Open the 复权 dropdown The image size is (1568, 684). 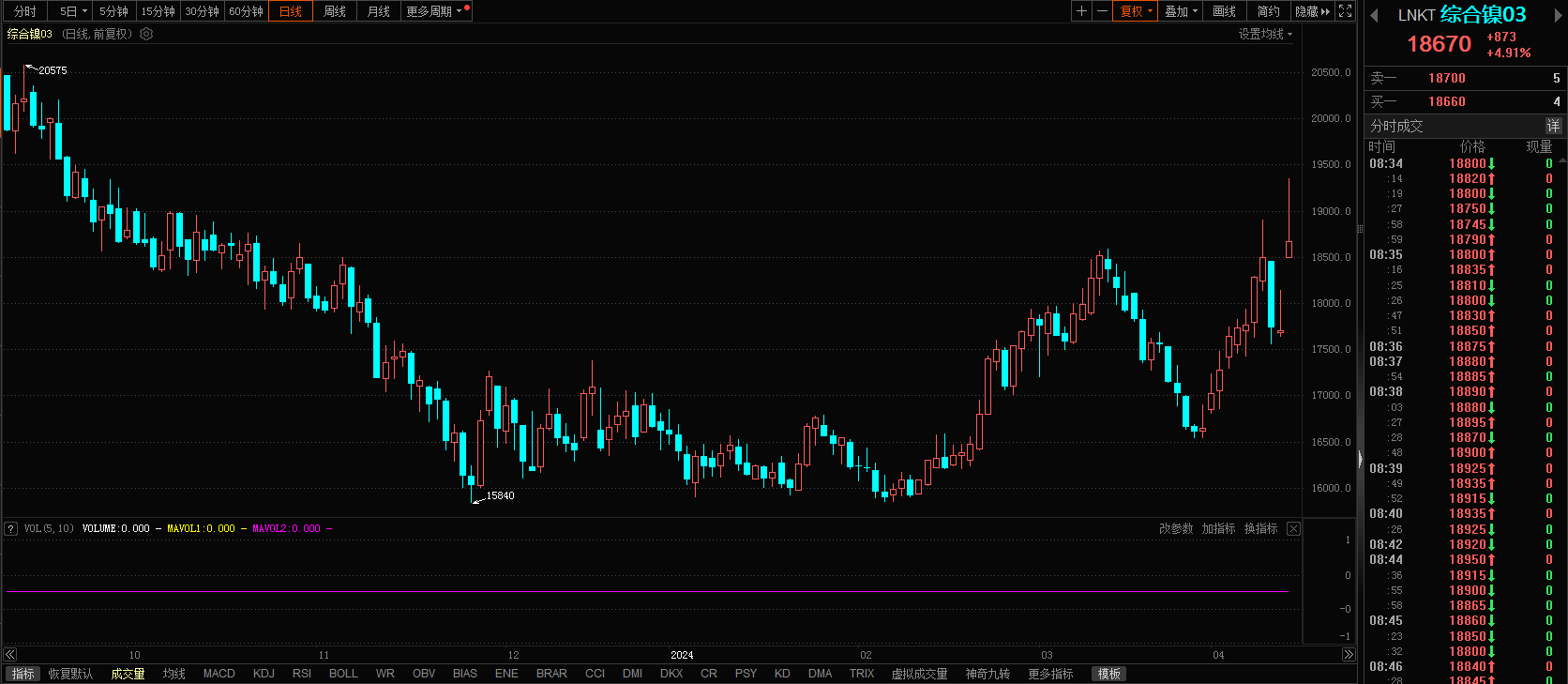coord(1136,11)
